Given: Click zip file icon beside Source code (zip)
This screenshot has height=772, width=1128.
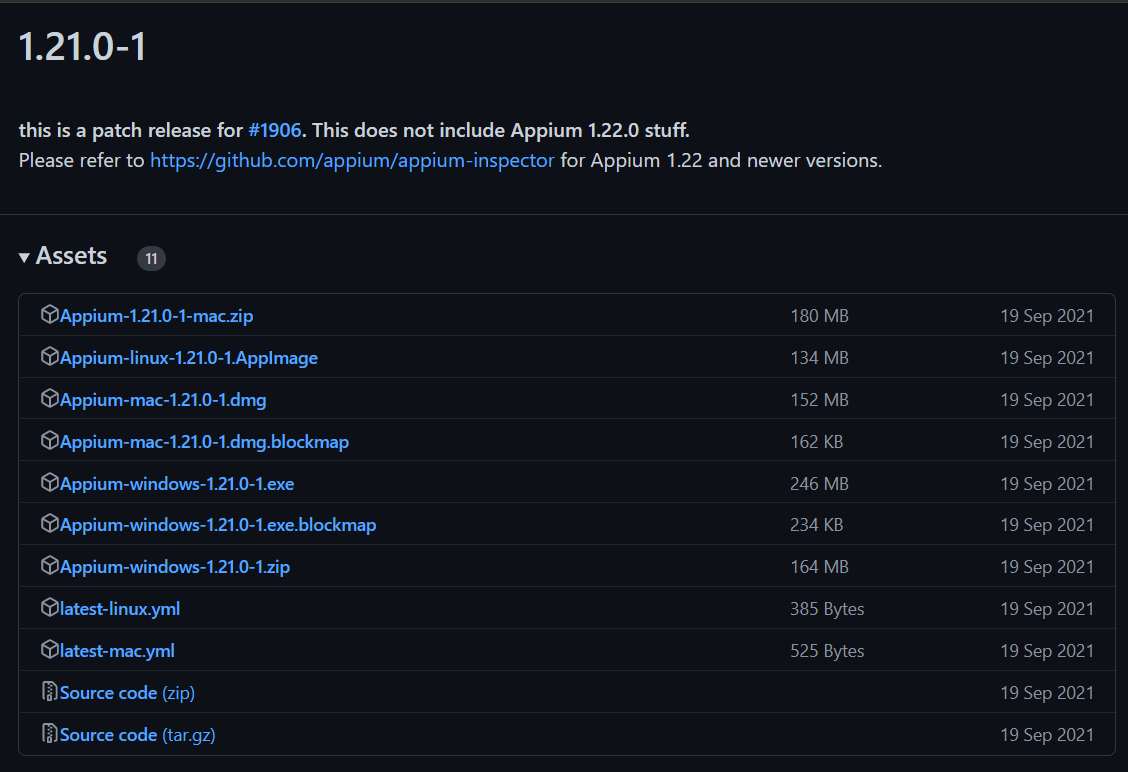Looking at the screenshot, I should tap(49, 692).
